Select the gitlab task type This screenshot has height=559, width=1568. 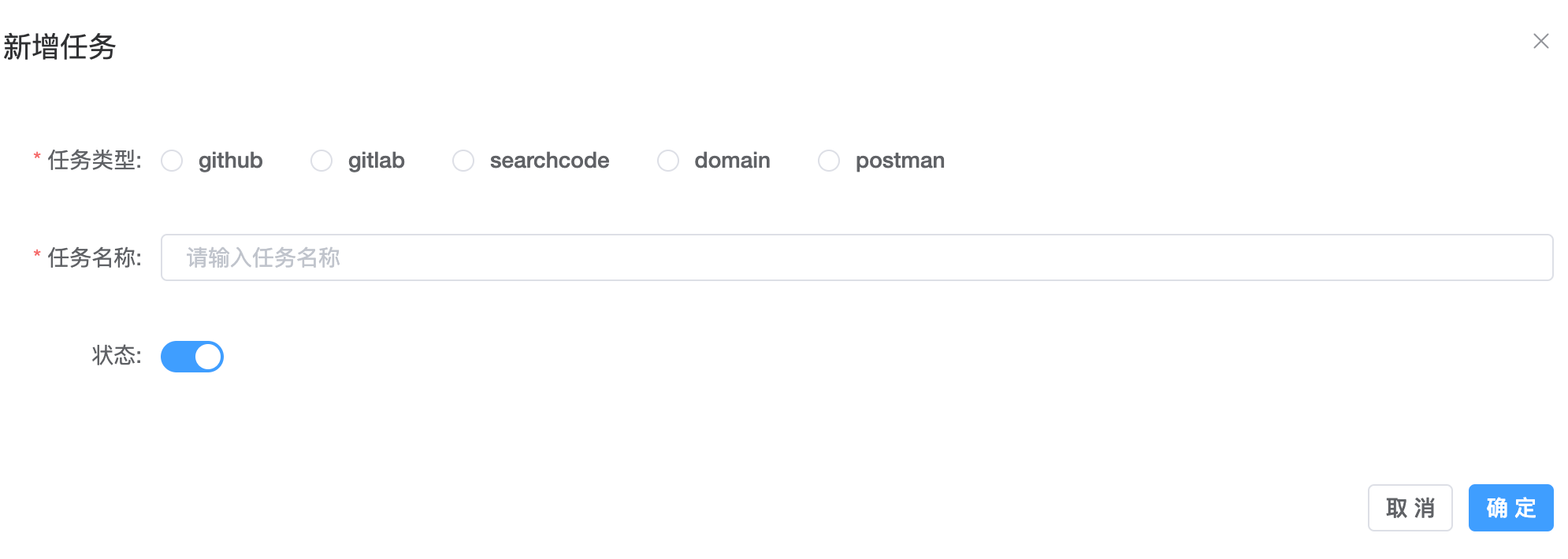[x=321, y=161]
